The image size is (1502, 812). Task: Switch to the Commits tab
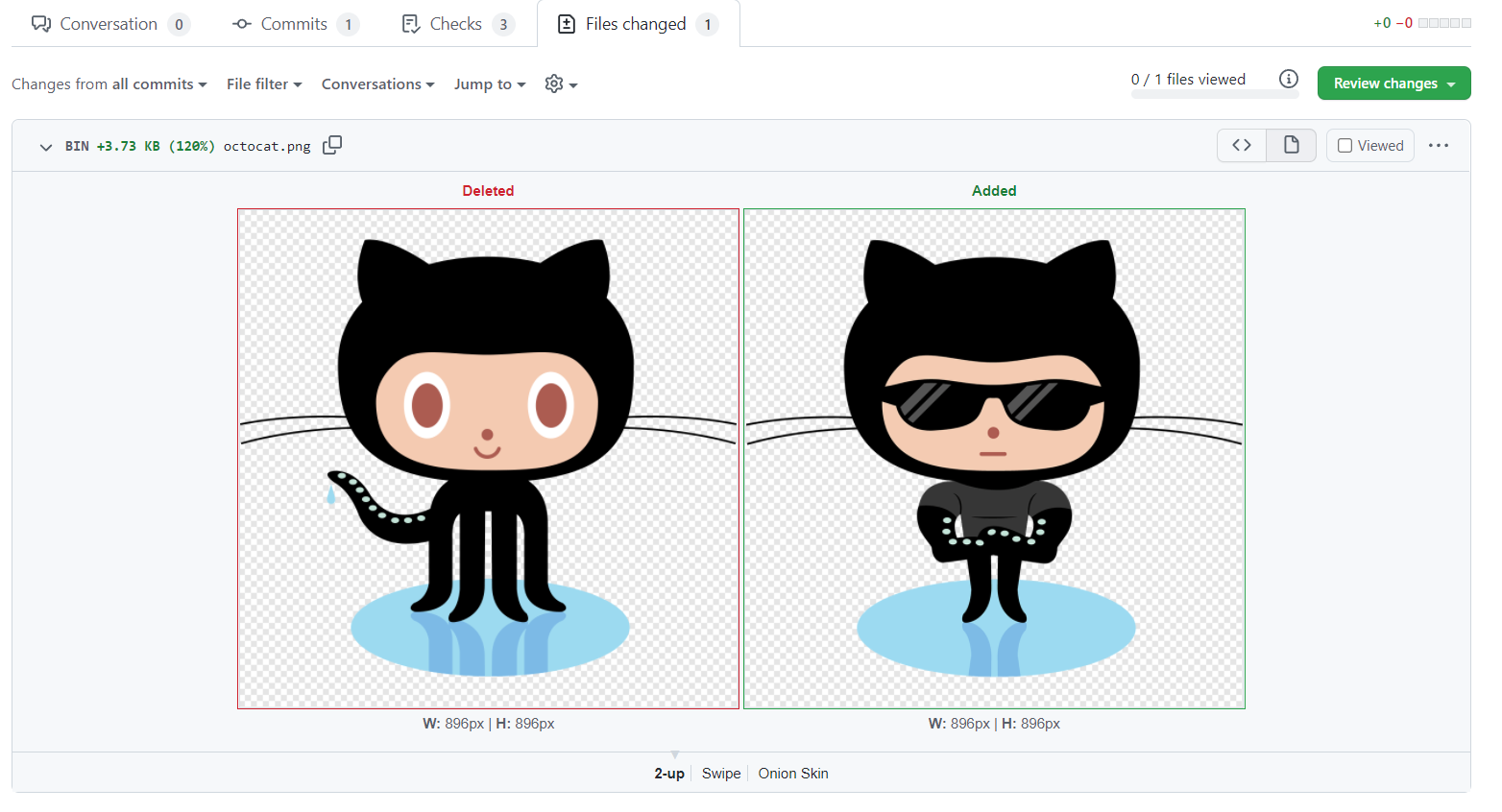pos(294,23)
